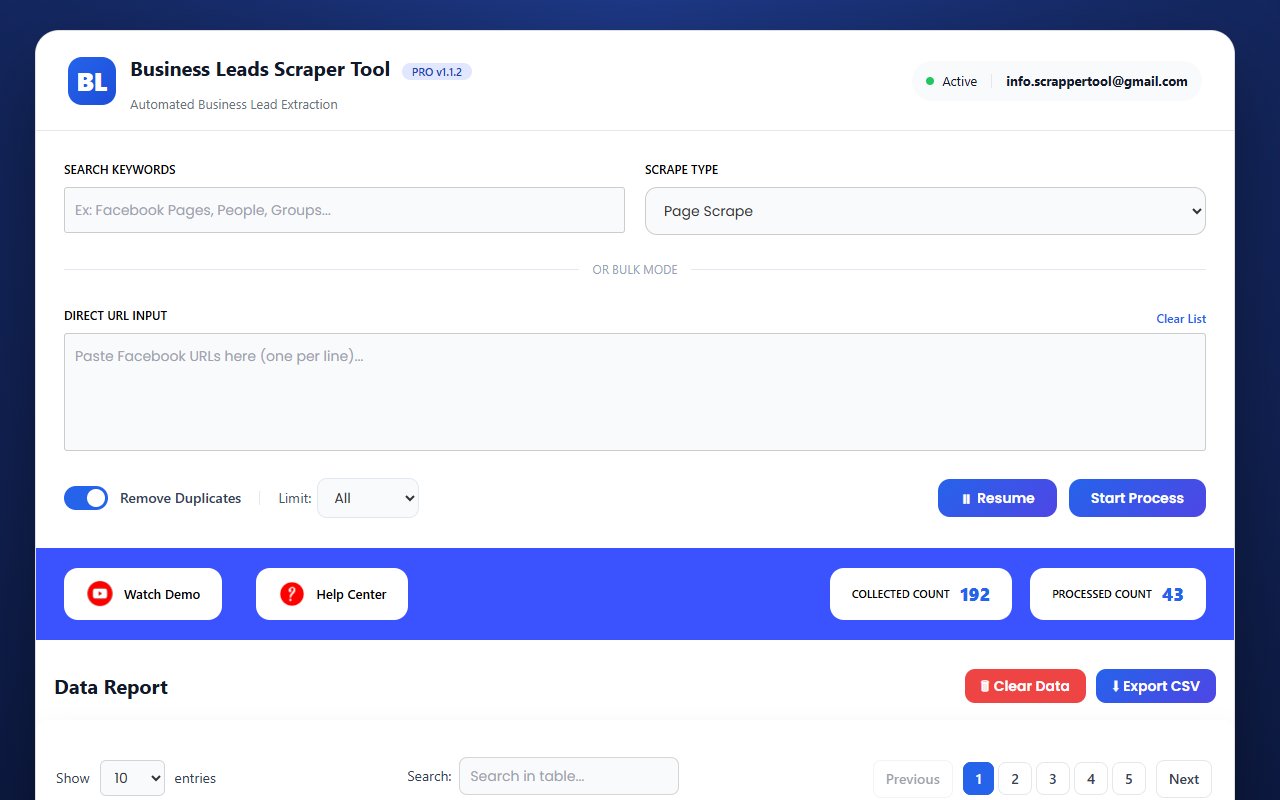1280x800 pixels.
Task: Click the Processed Count 43 card
Action: [x=1118, y=594]
